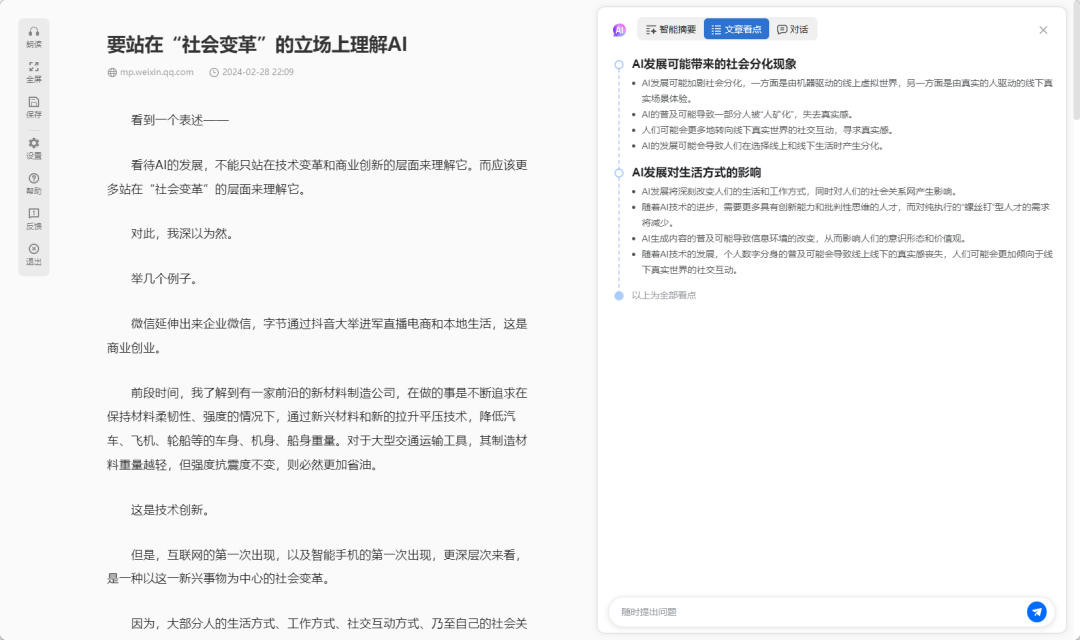The image size is (1080, 640).
Task: Start read-aloud with the 朗读 headphone icon
Action: [34, 36]
